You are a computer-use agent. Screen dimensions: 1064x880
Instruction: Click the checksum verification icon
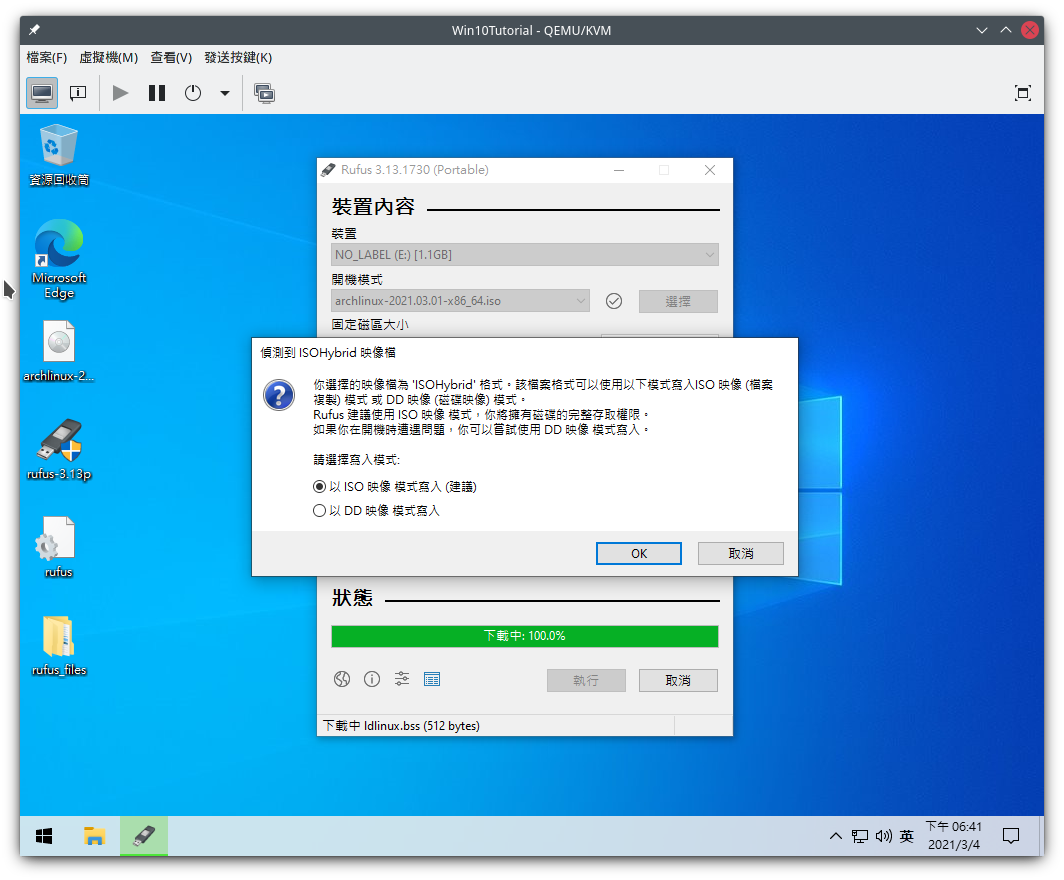coord(614,301)
